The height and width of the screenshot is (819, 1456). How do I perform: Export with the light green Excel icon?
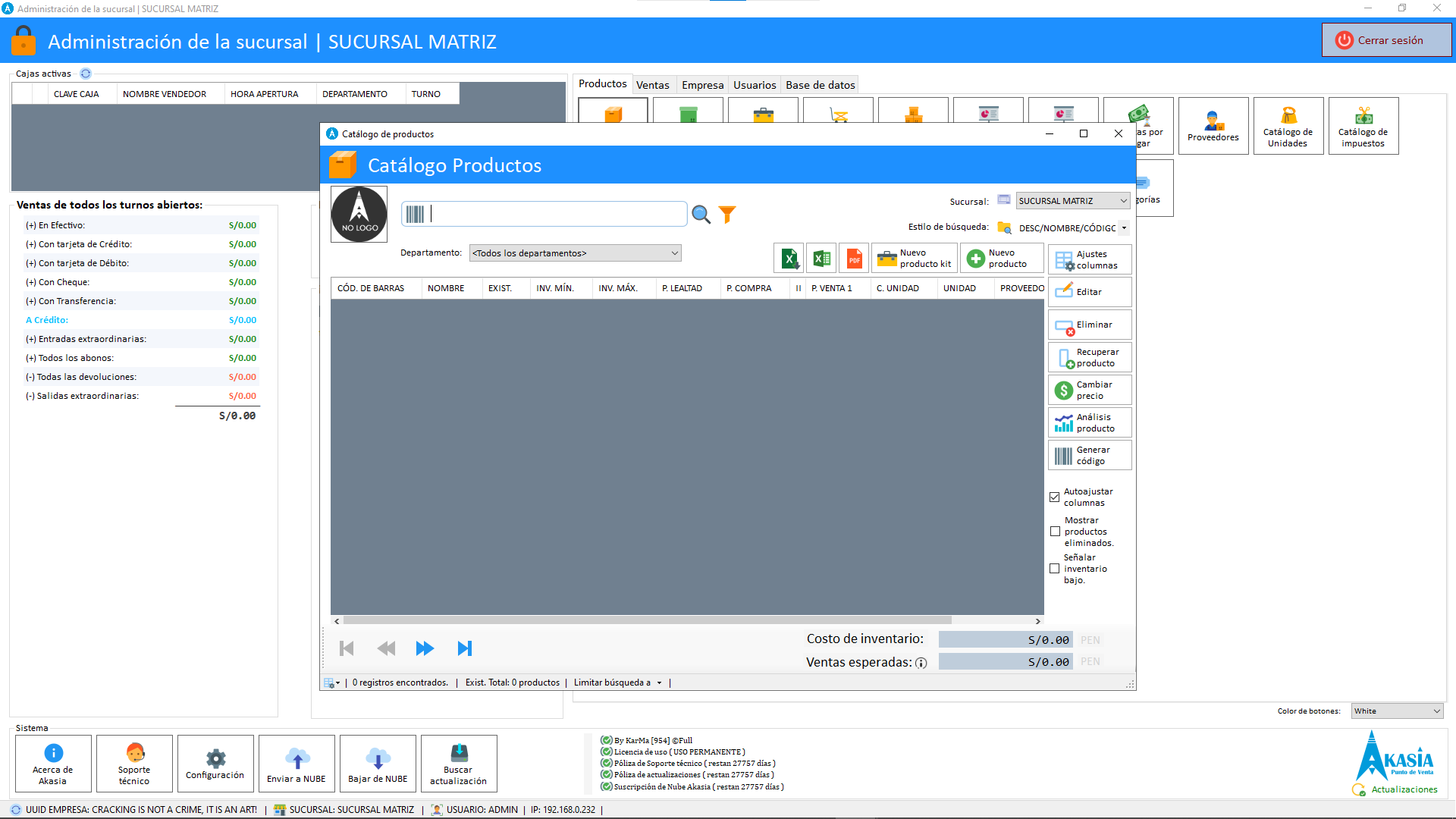pos(821,259)
